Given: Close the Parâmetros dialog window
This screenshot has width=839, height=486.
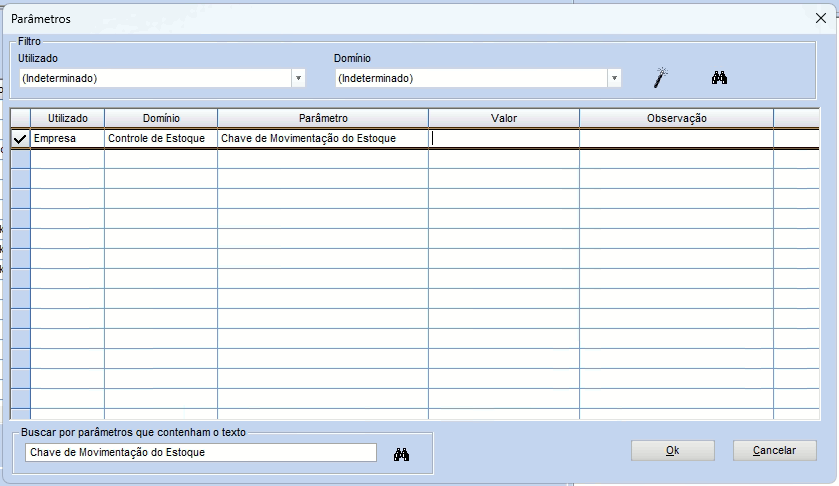Looking at the screenshot, I should click(x=820, y=18).
